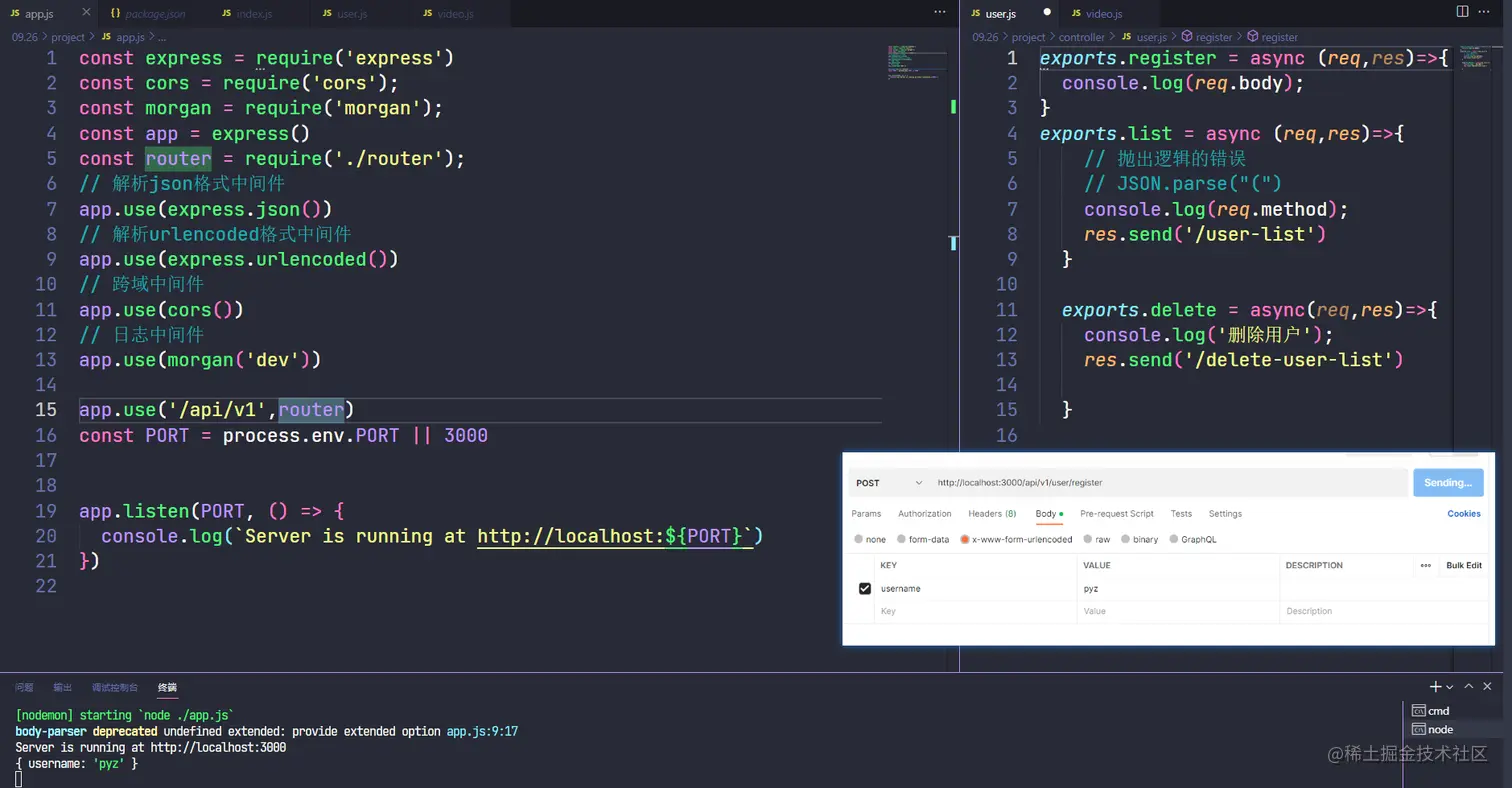Open Authorization tab in Postman

(x=925, y=514)
